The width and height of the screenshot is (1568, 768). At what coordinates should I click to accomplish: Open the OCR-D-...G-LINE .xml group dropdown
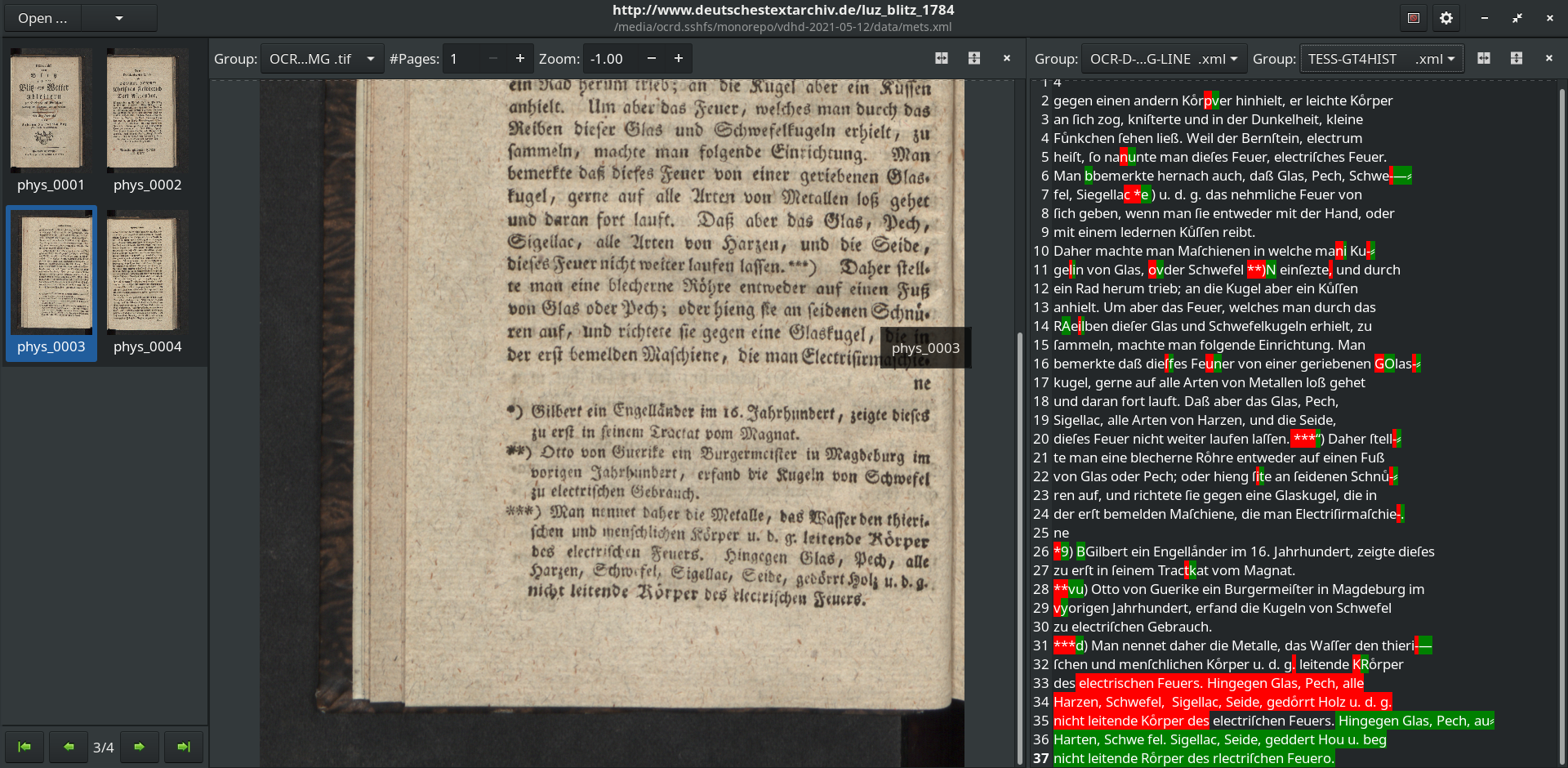point(1165,59)
